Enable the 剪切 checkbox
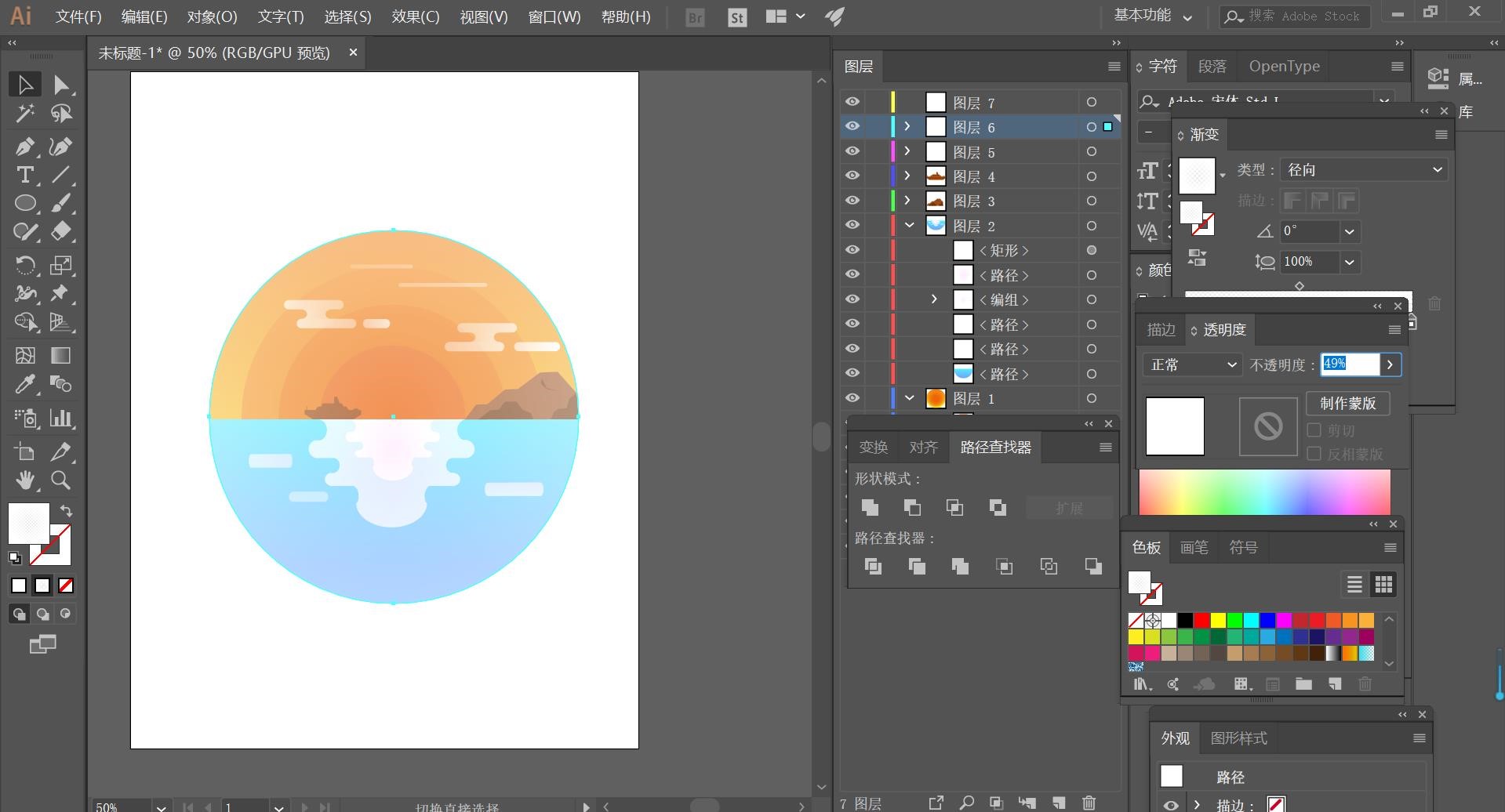Image resolution: width=1505 pixels, height=812 pixels. 1314,430
